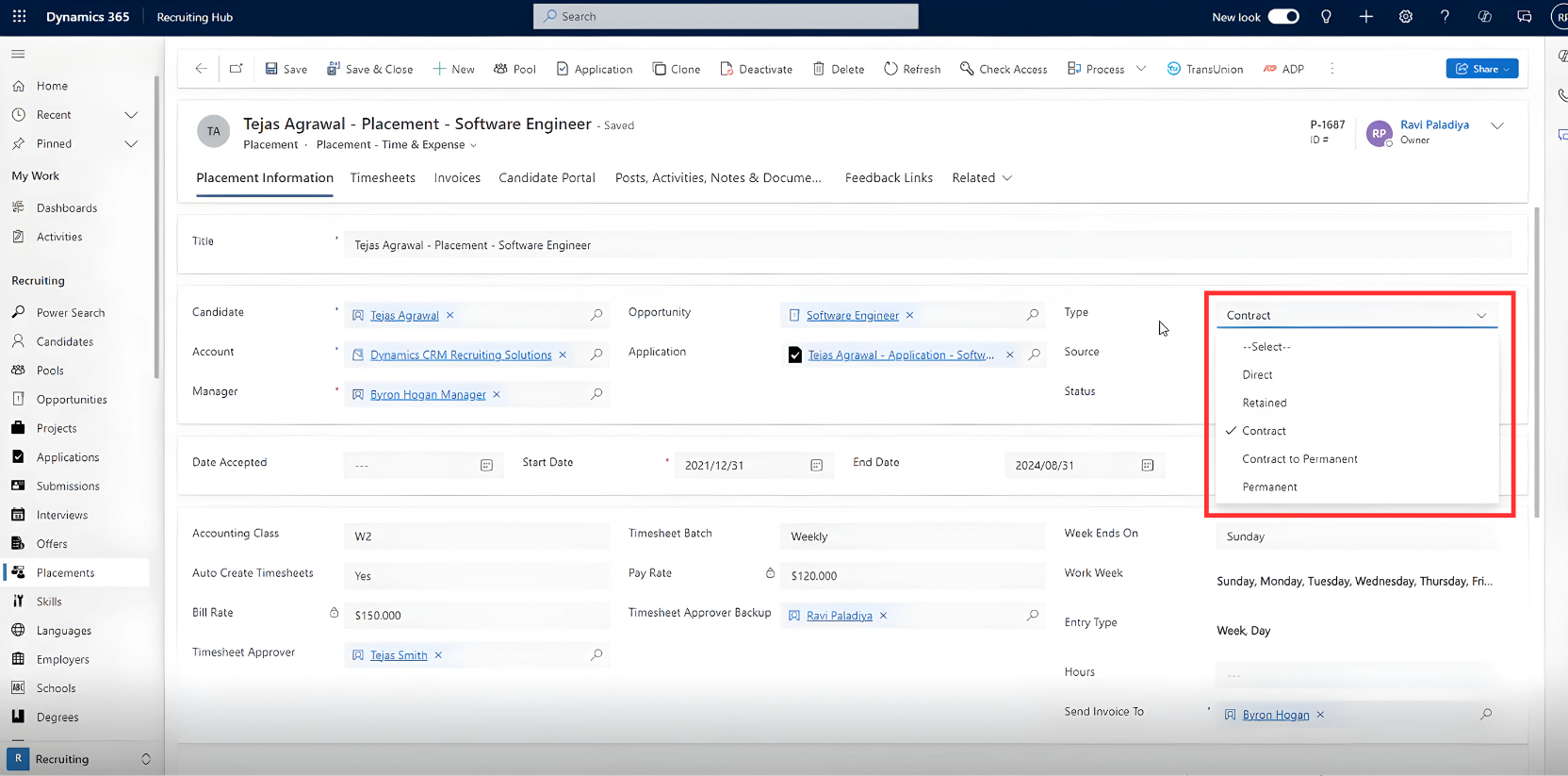Click the Share button

pyautogui.click(x=1482, y=69)
